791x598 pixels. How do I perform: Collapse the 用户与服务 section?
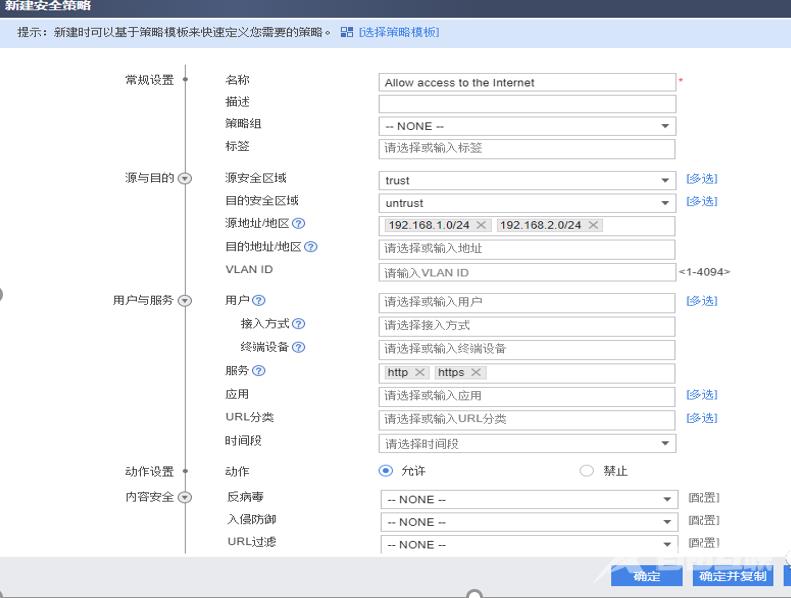point(184,301)
